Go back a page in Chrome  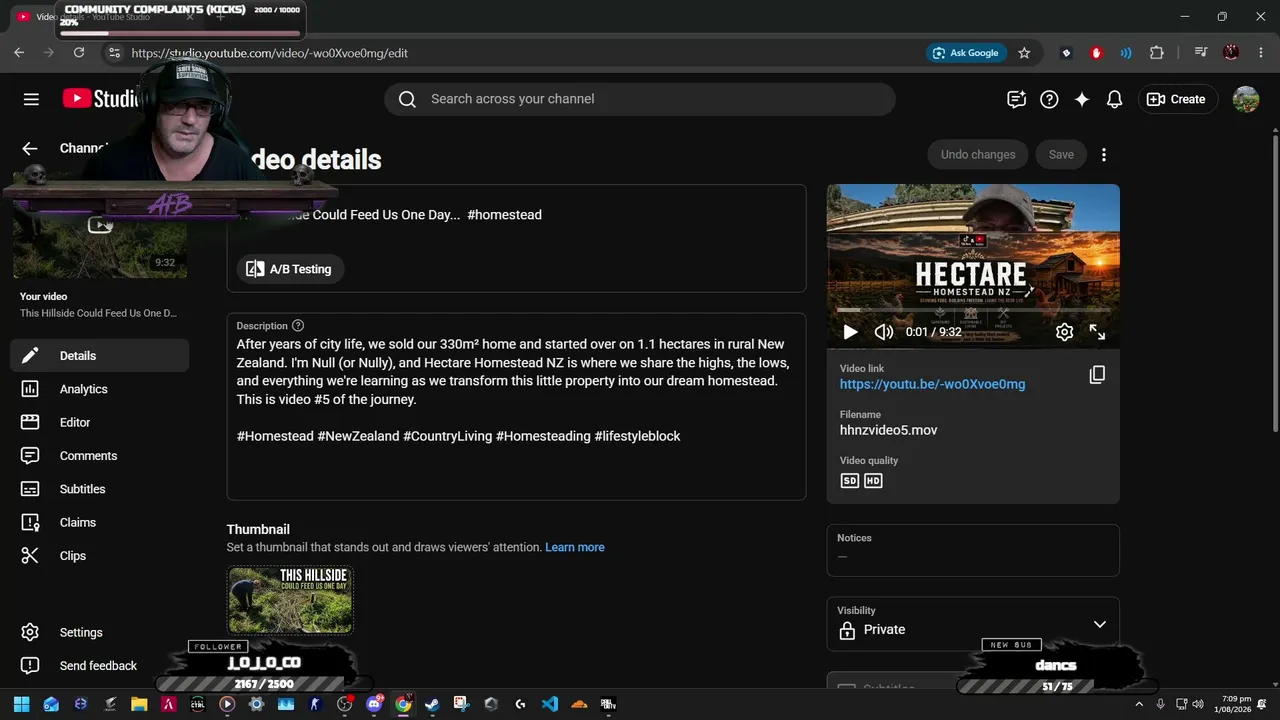click(x=19, y=53)
